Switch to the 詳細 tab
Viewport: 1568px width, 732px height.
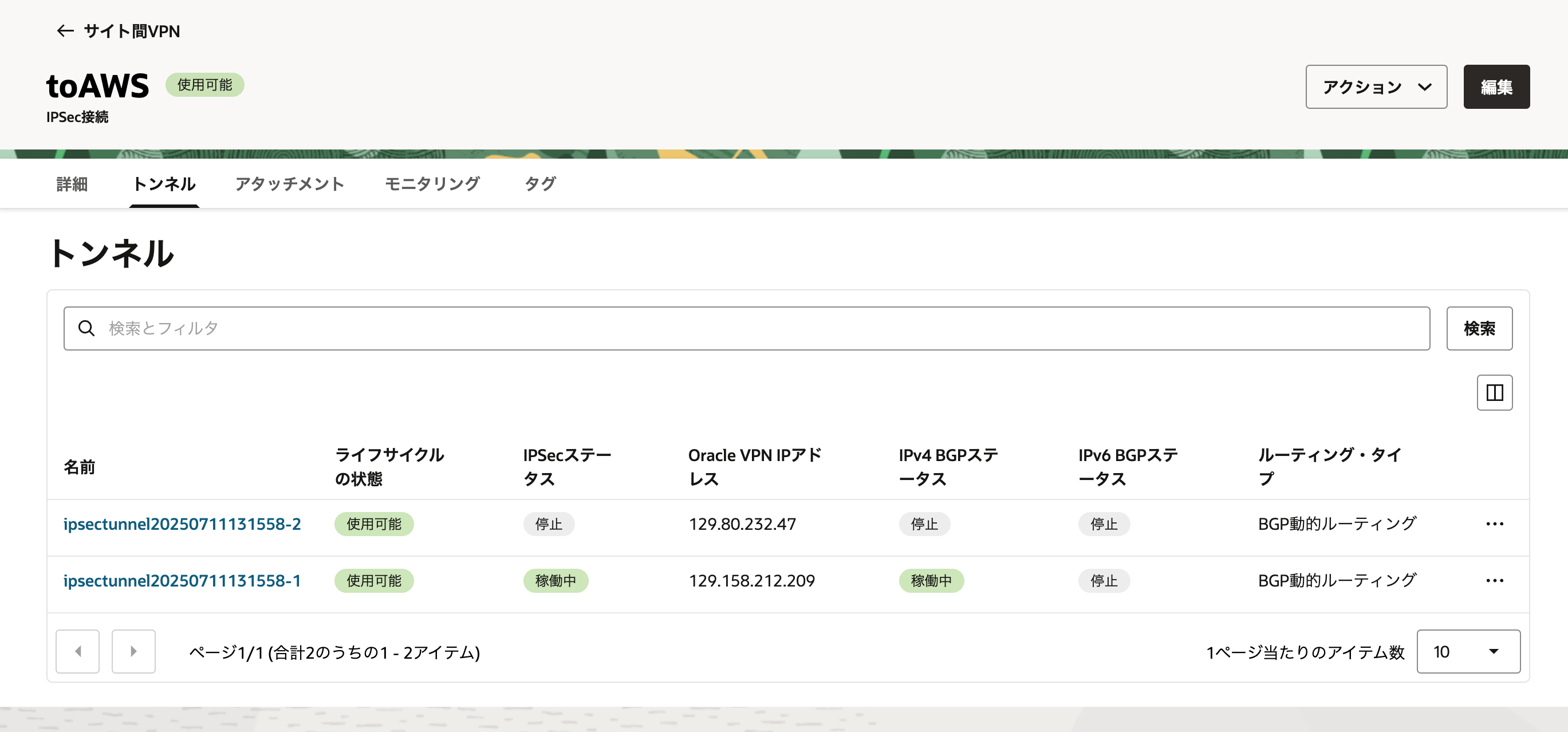click(72, 184)
